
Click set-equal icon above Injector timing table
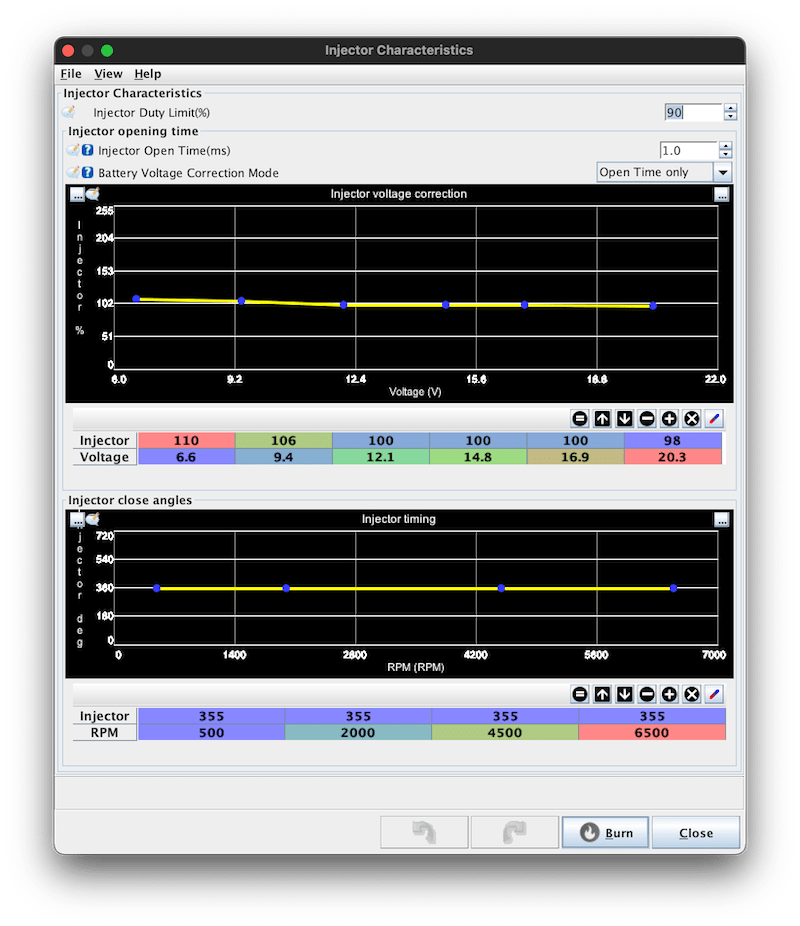(579, 694)
